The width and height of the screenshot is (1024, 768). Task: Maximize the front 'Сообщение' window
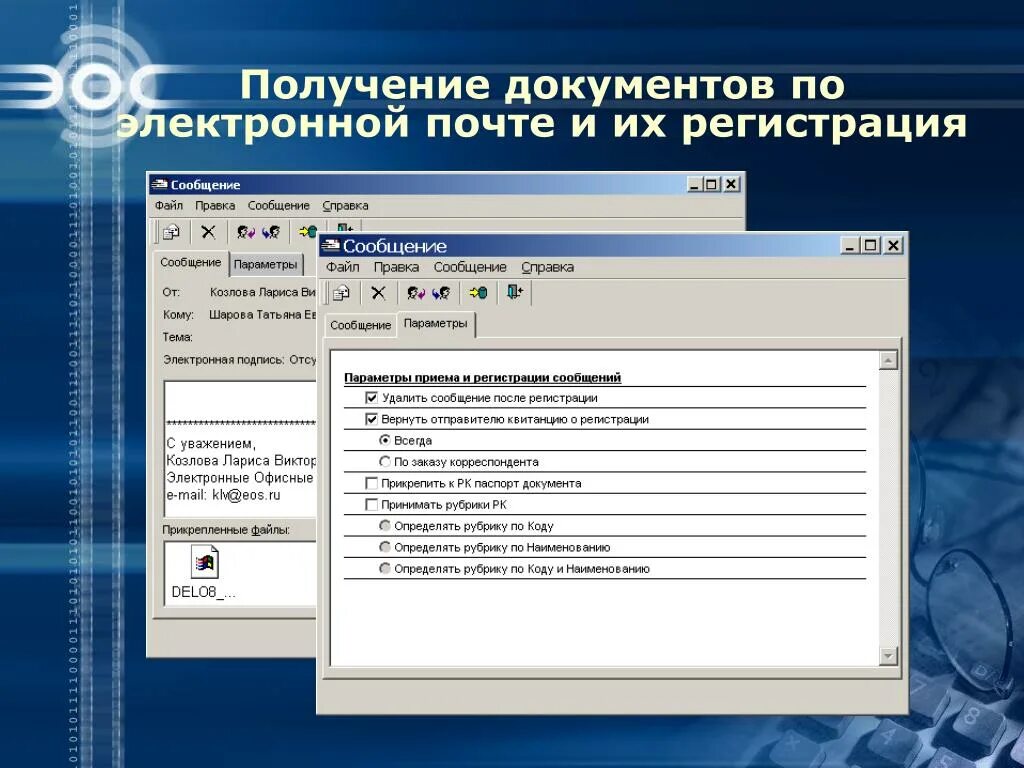coord(871,246)
